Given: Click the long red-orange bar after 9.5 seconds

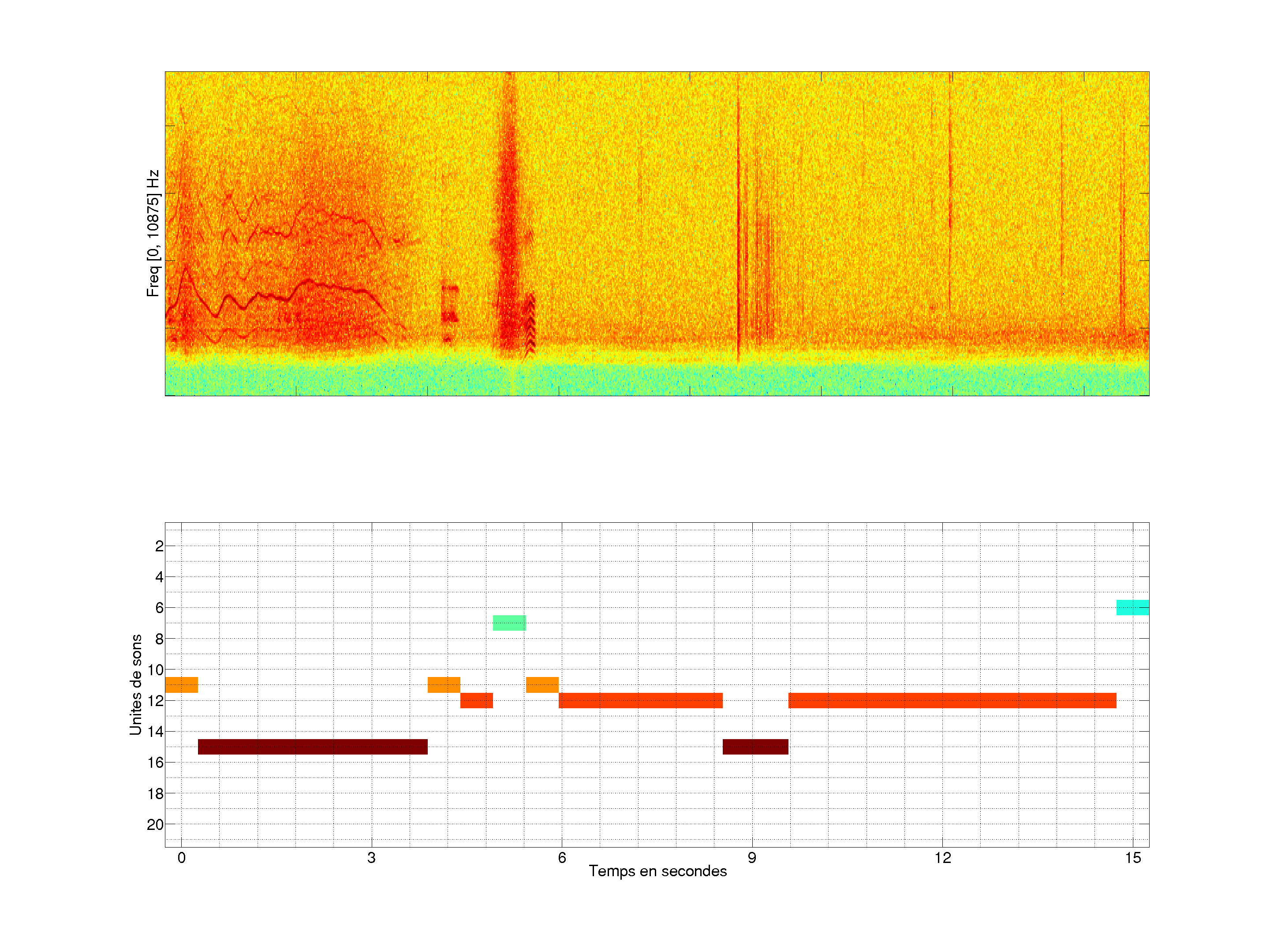Looking at the screenshot, I should [952, 700].
